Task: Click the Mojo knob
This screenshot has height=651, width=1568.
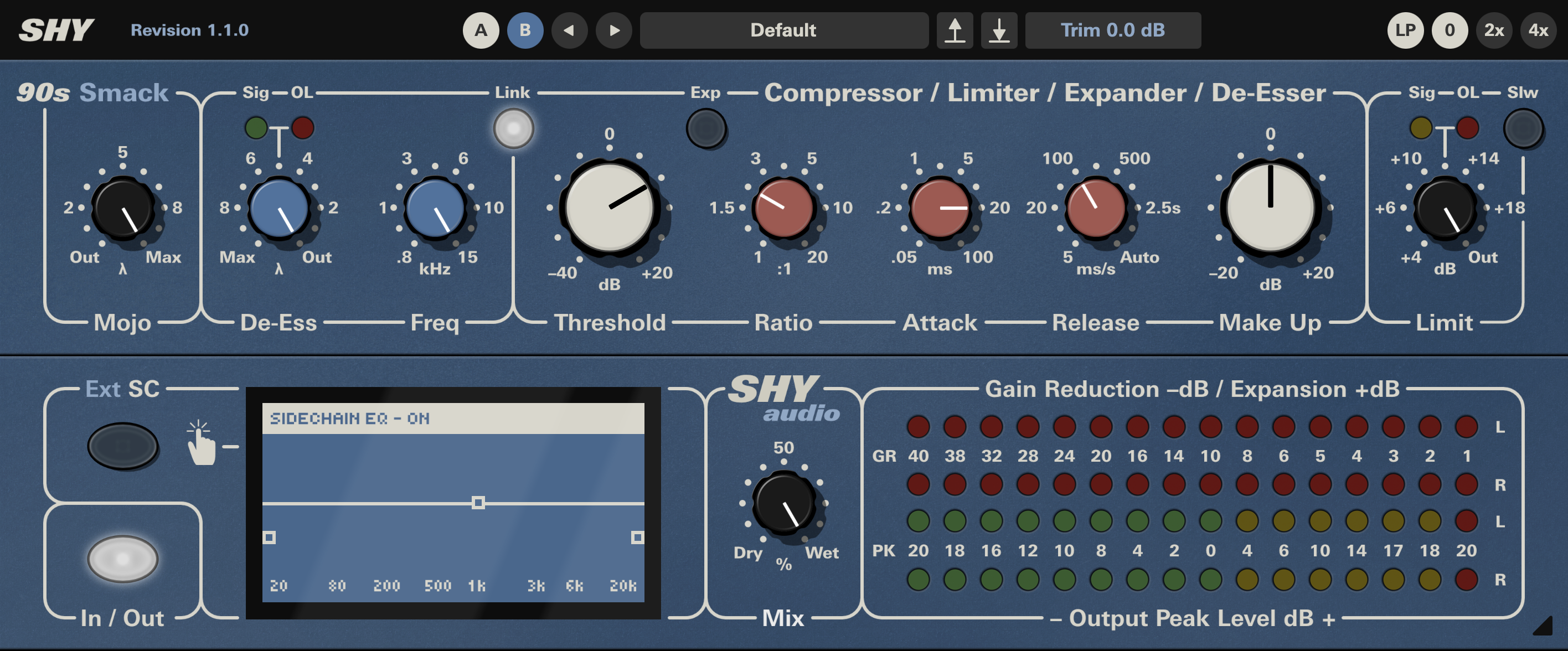Action: pos(123,208)
